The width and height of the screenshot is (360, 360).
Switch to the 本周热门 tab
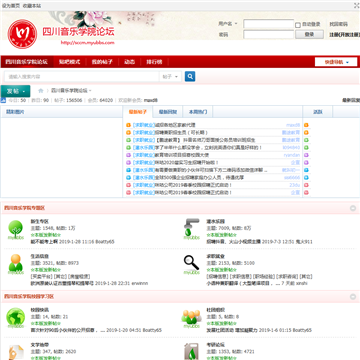click(198, 112)
